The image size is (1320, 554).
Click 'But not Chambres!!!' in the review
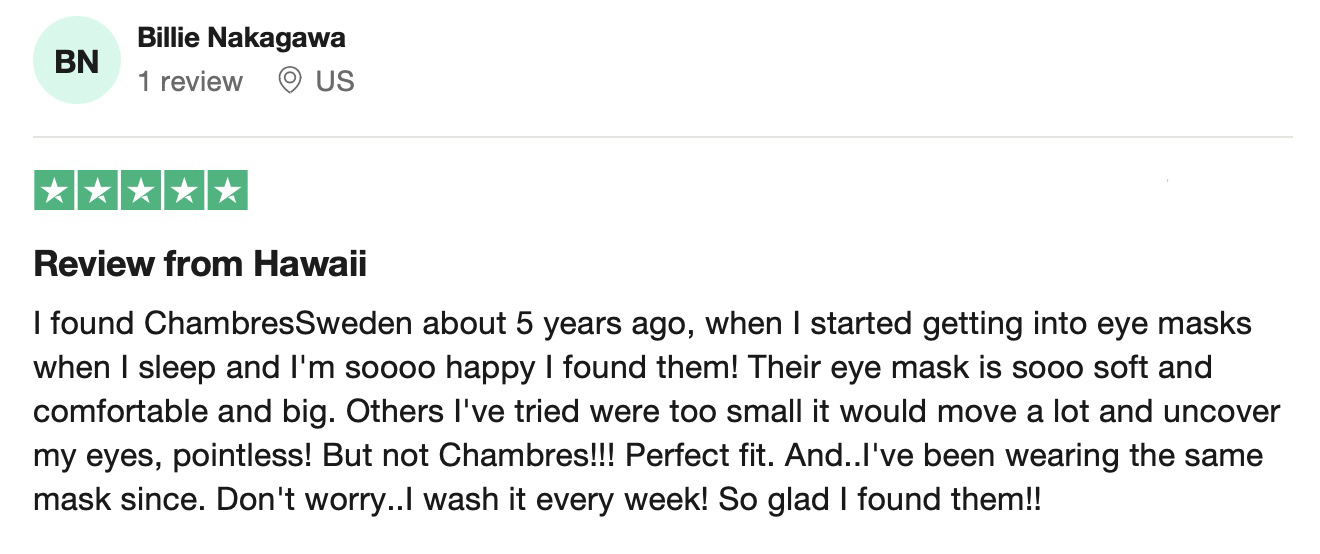coord(471,456)
